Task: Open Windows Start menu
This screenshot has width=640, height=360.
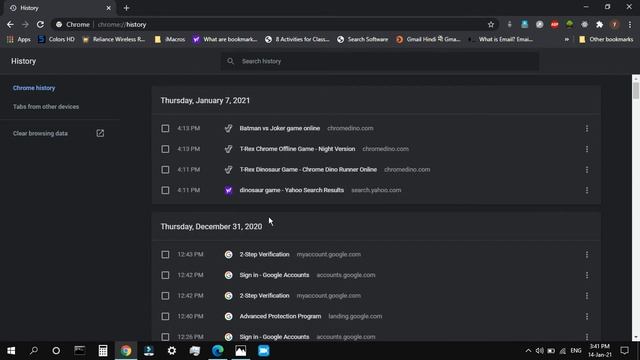Action: [11, 351]
